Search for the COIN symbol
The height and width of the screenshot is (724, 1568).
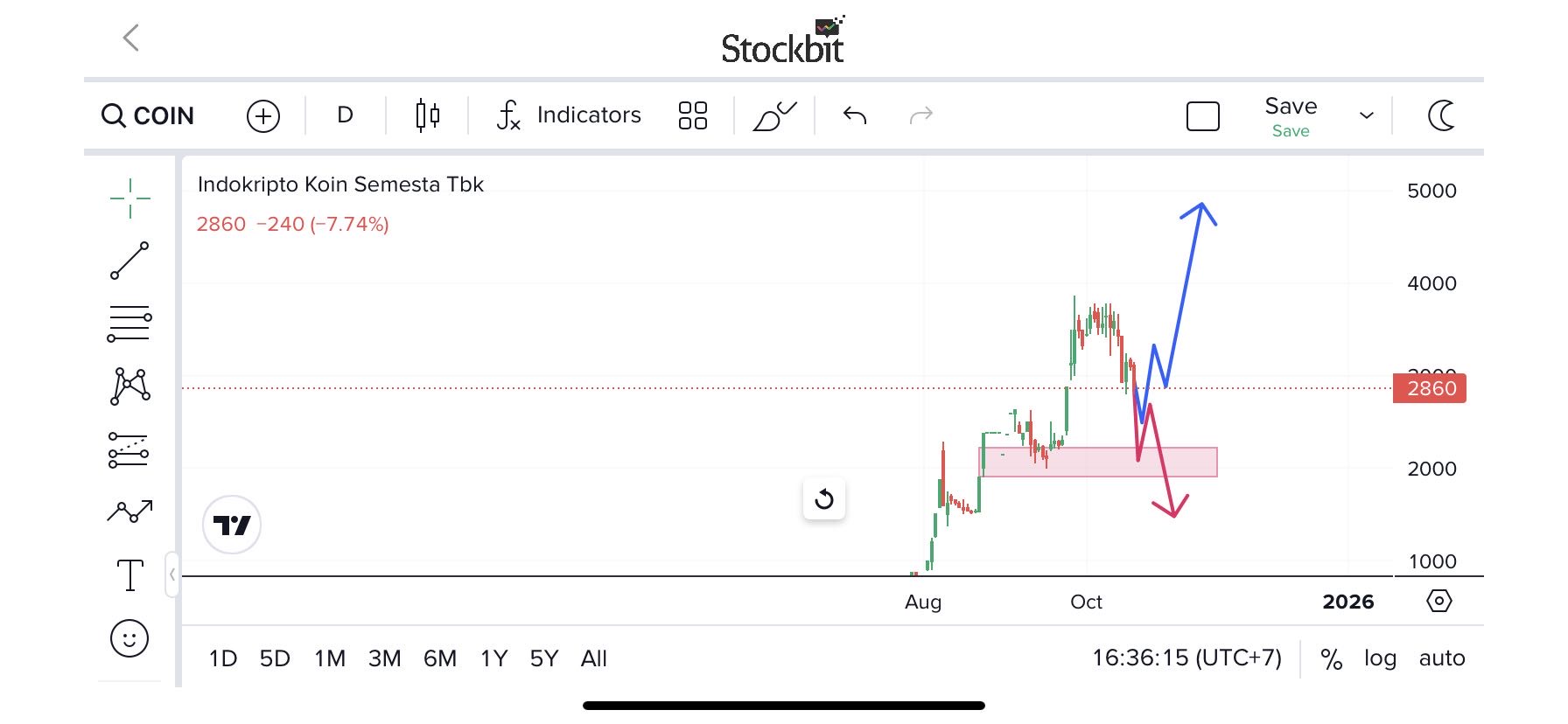pos(148,115)
